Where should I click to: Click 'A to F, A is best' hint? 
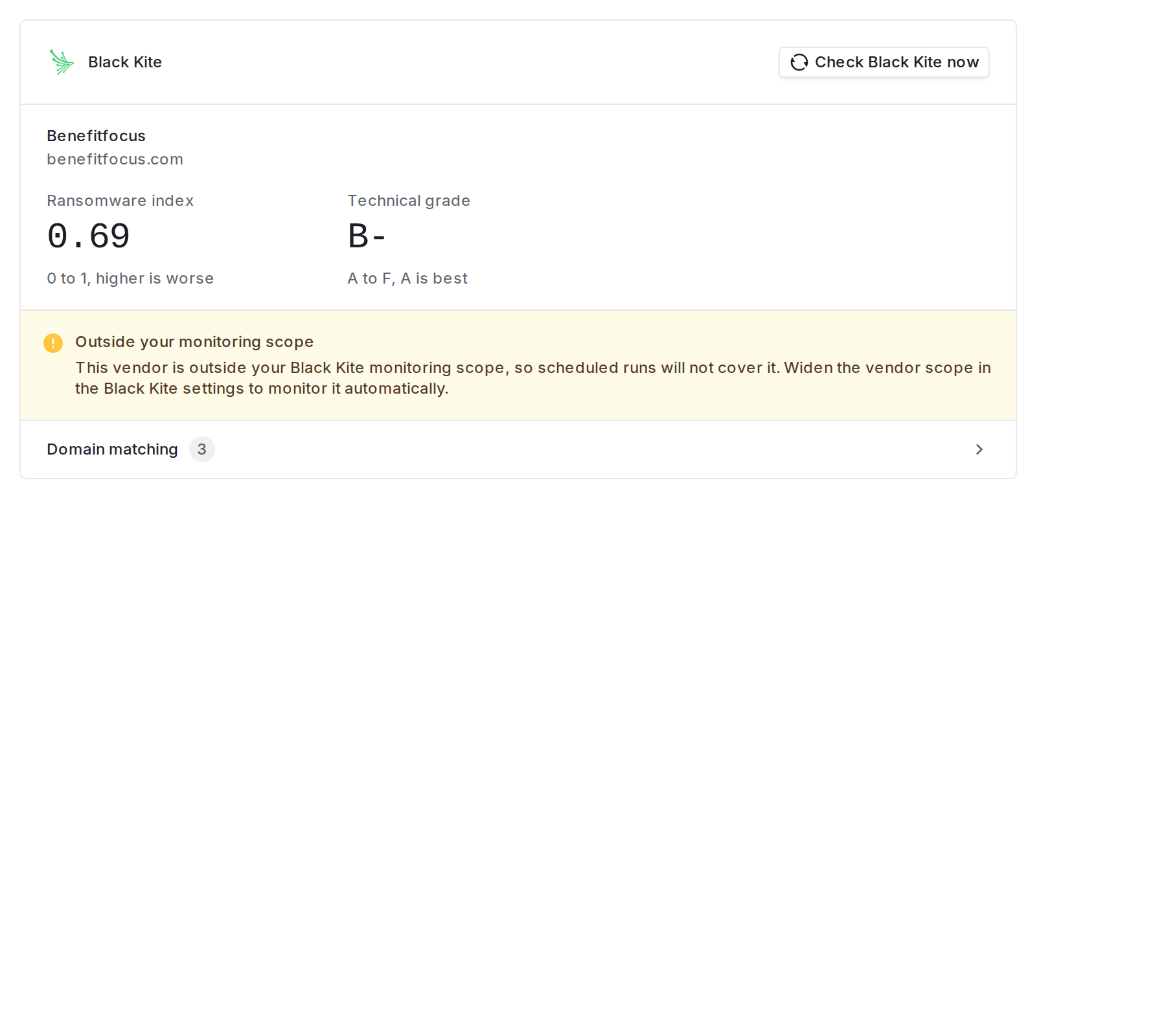(407, 278)
